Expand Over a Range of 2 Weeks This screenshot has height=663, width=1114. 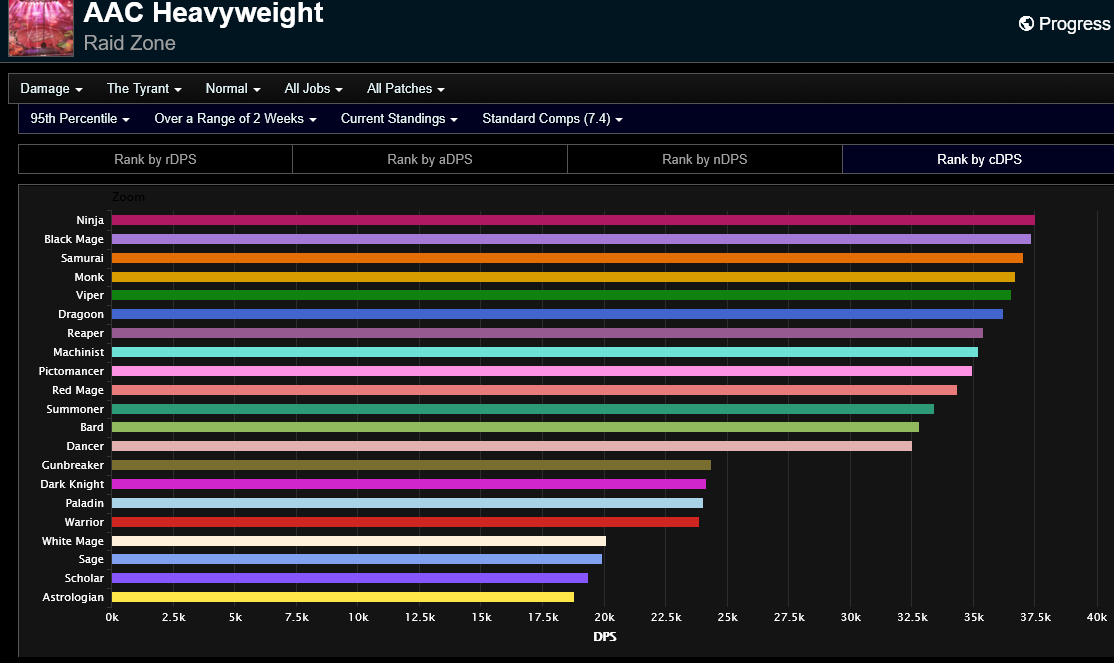click(x=235, y=119)
